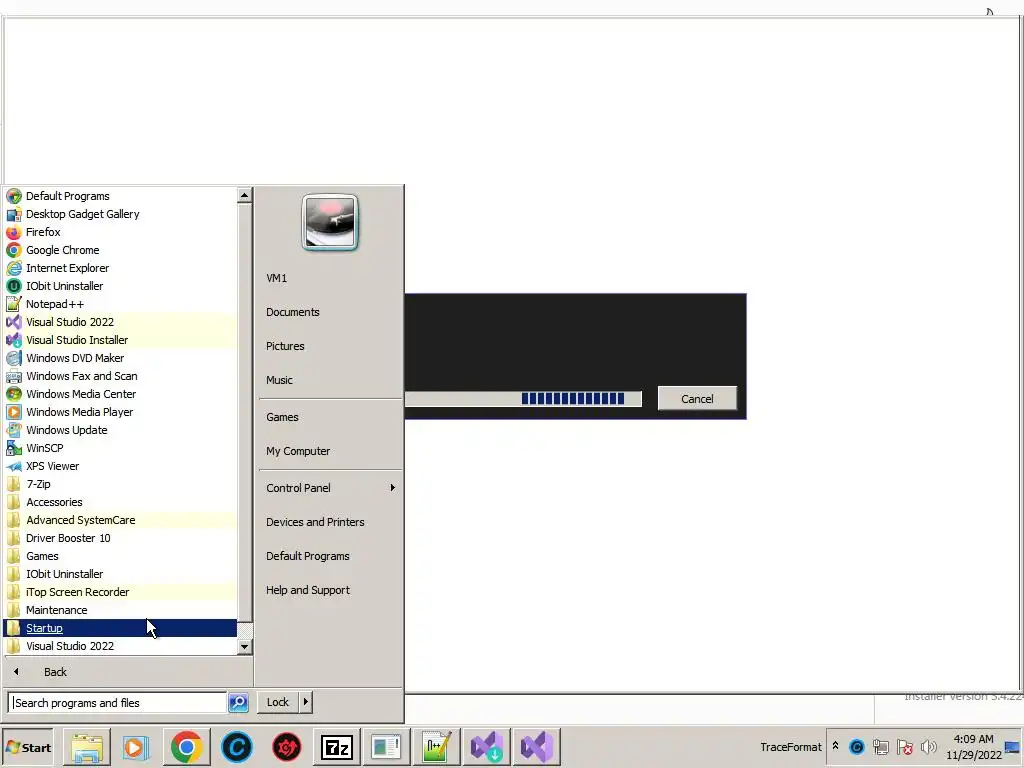Switch to Visual Studio 2022 taskbar button
Image resolution: width=1024 pixels, height=768 pixels.
pos(537,747)
